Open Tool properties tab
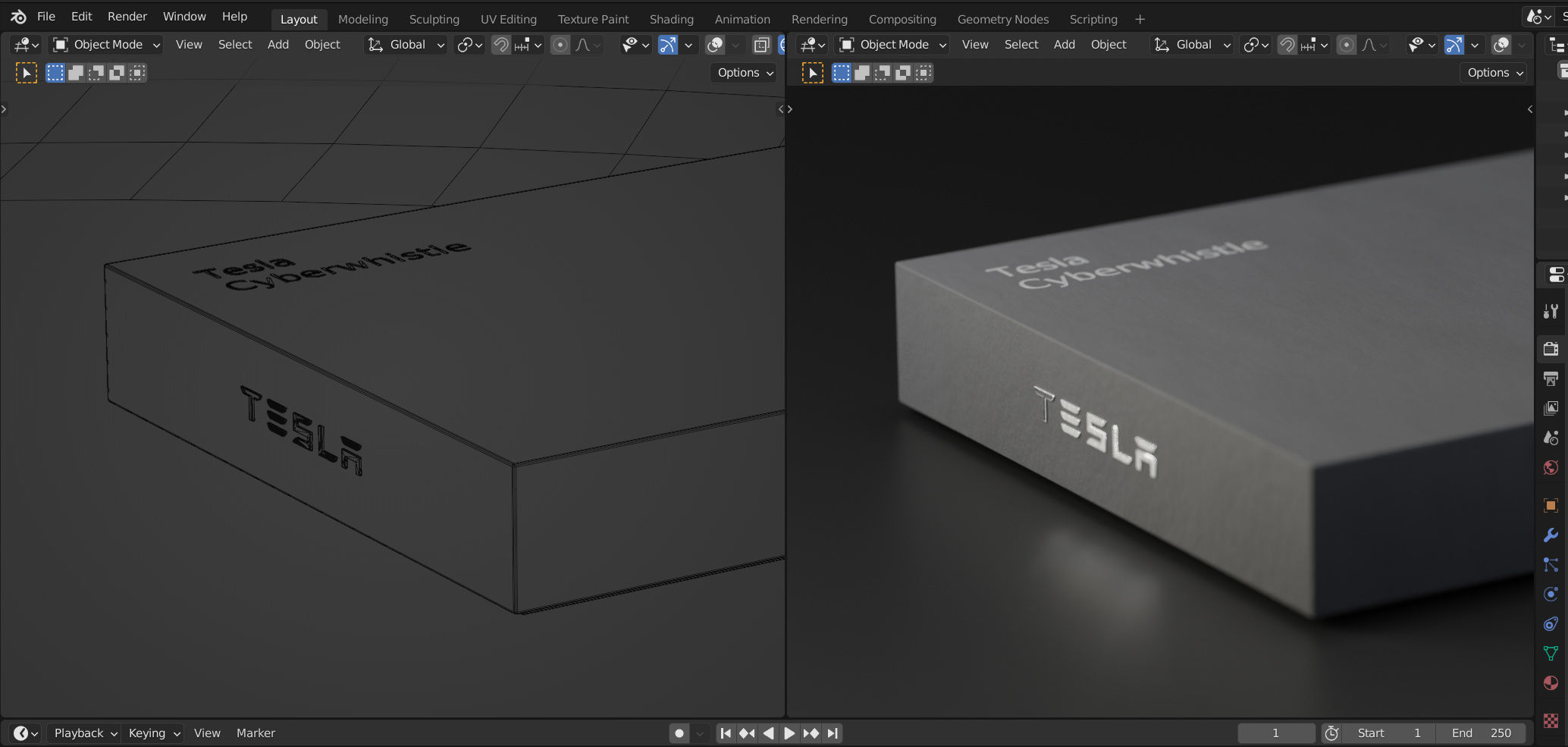The height and width of the screenshot is (747, 1568). (1551, 312)
